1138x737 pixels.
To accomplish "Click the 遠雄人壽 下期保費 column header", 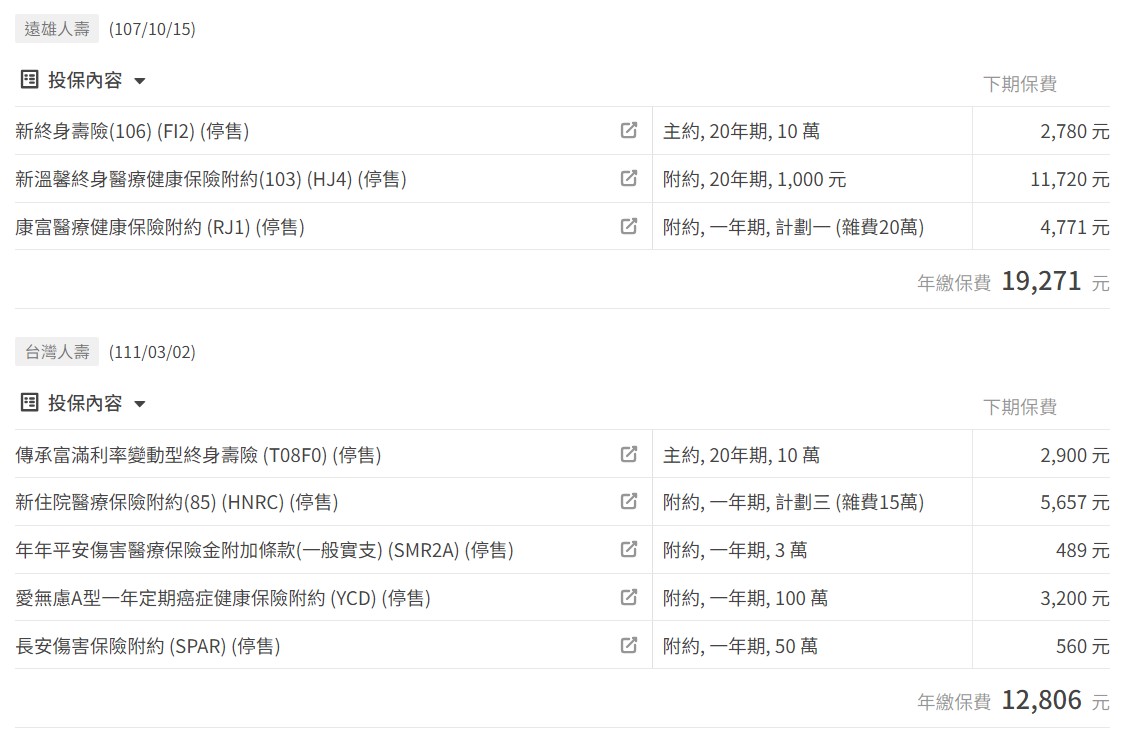I will pos(1020,84).
